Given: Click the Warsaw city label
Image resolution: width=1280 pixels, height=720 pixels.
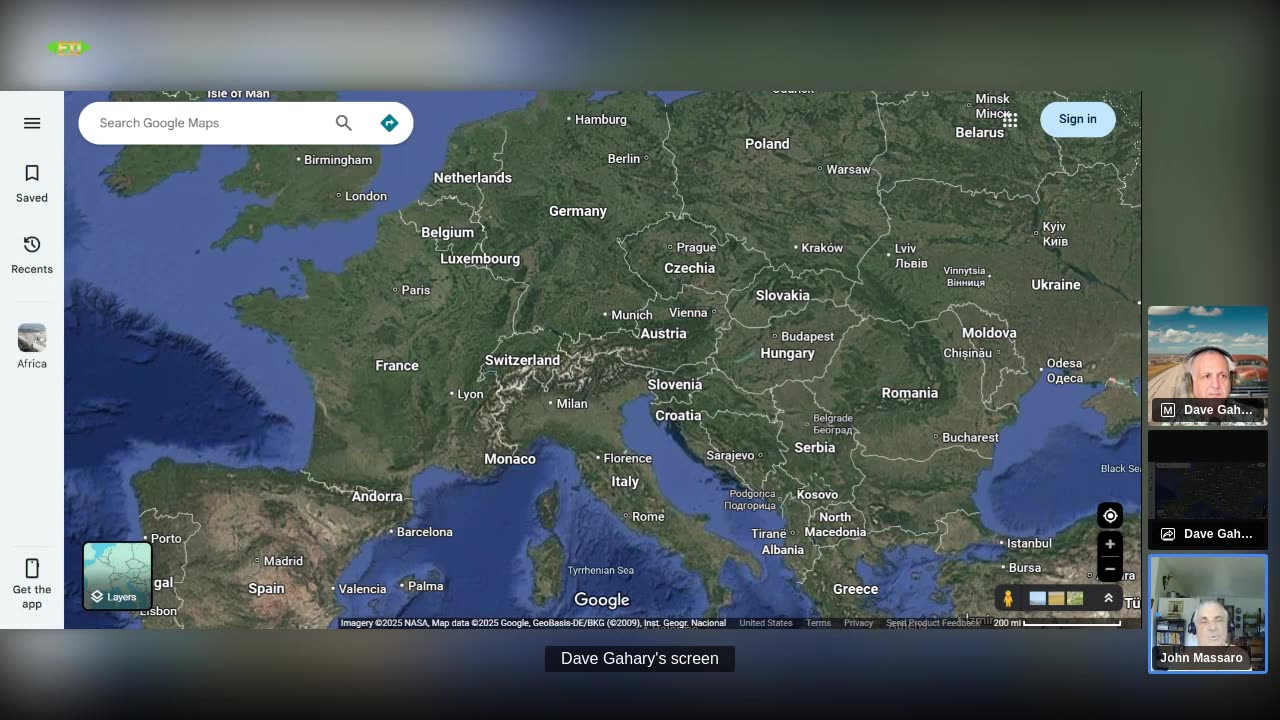Looking at the screenshot, I should (849, 169).
